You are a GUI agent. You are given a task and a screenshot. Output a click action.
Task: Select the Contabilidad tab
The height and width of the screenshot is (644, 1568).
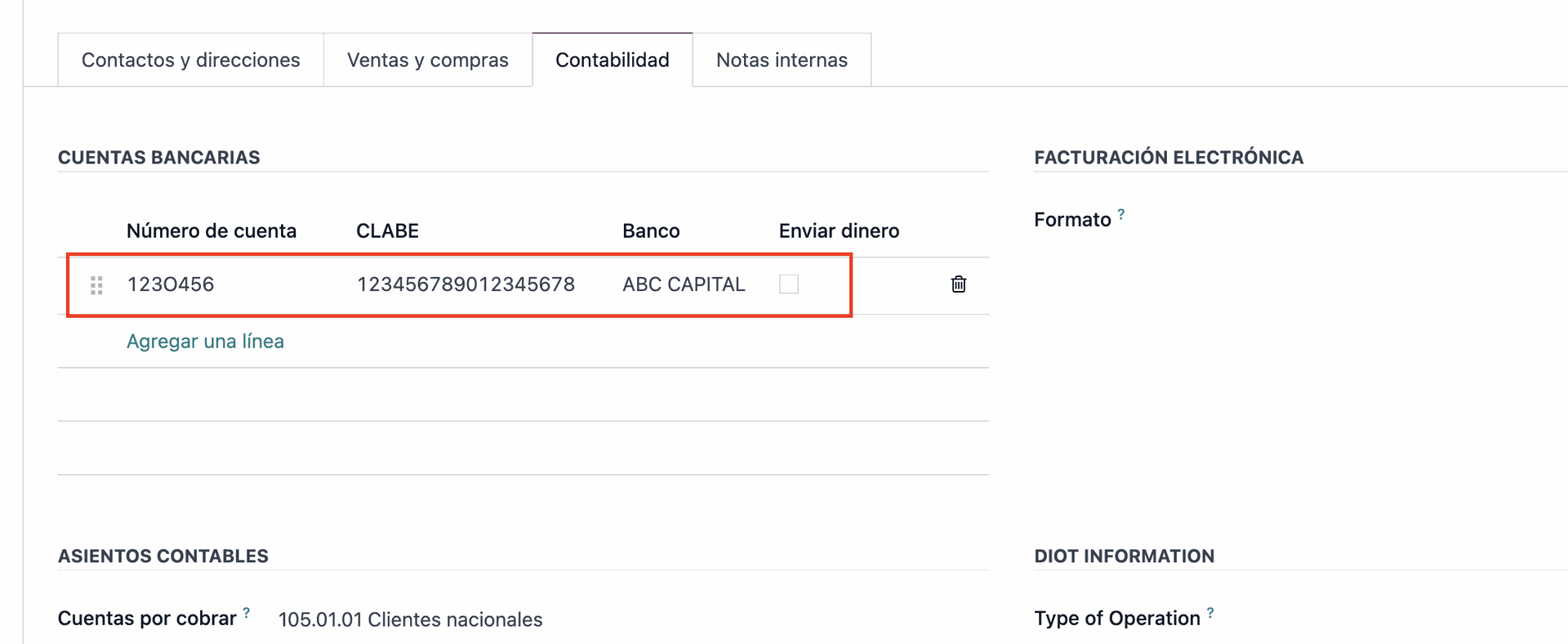point(612,60)
